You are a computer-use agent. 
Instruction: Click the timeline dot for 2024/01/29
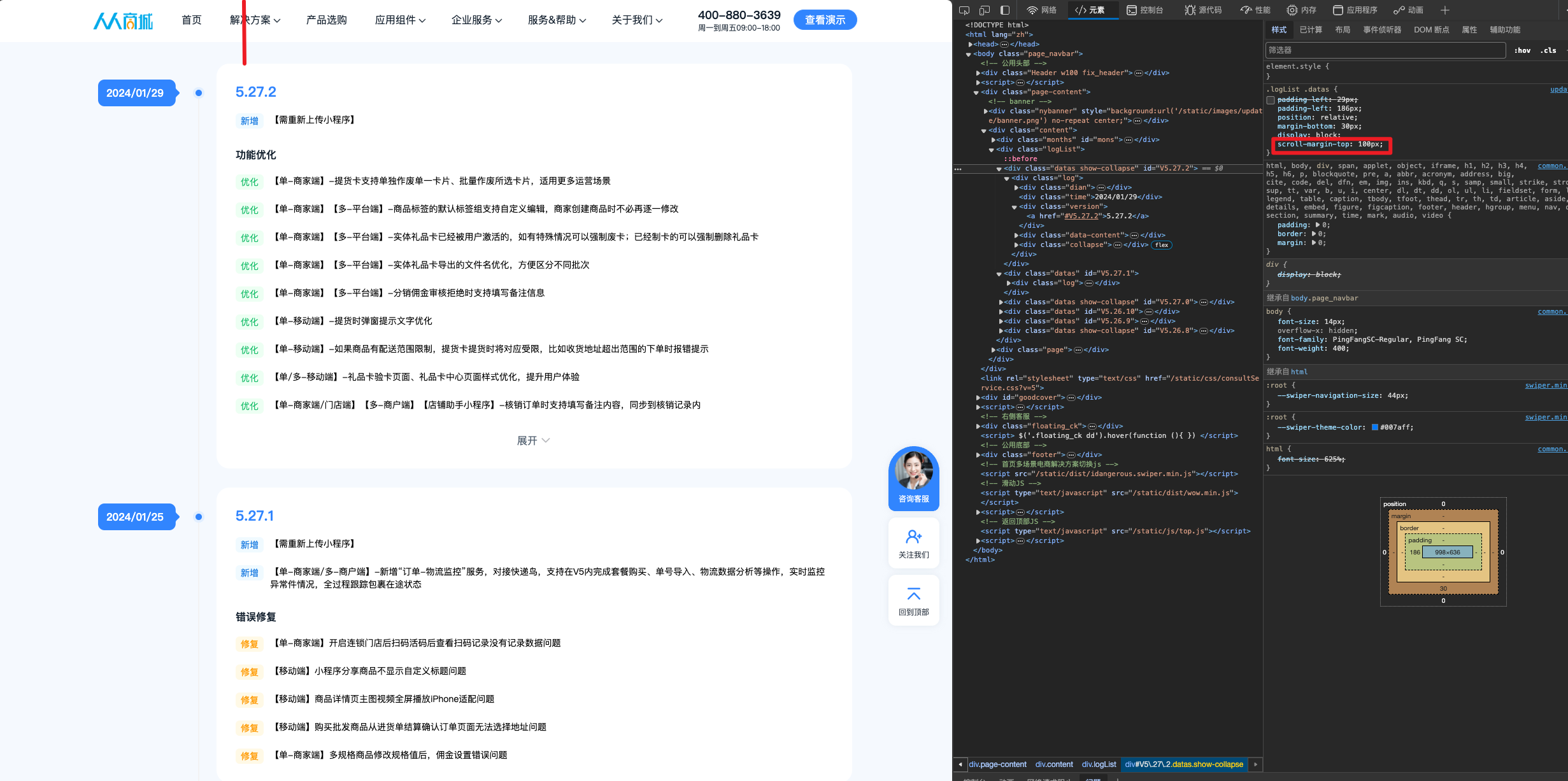click(x=199, y=93)
